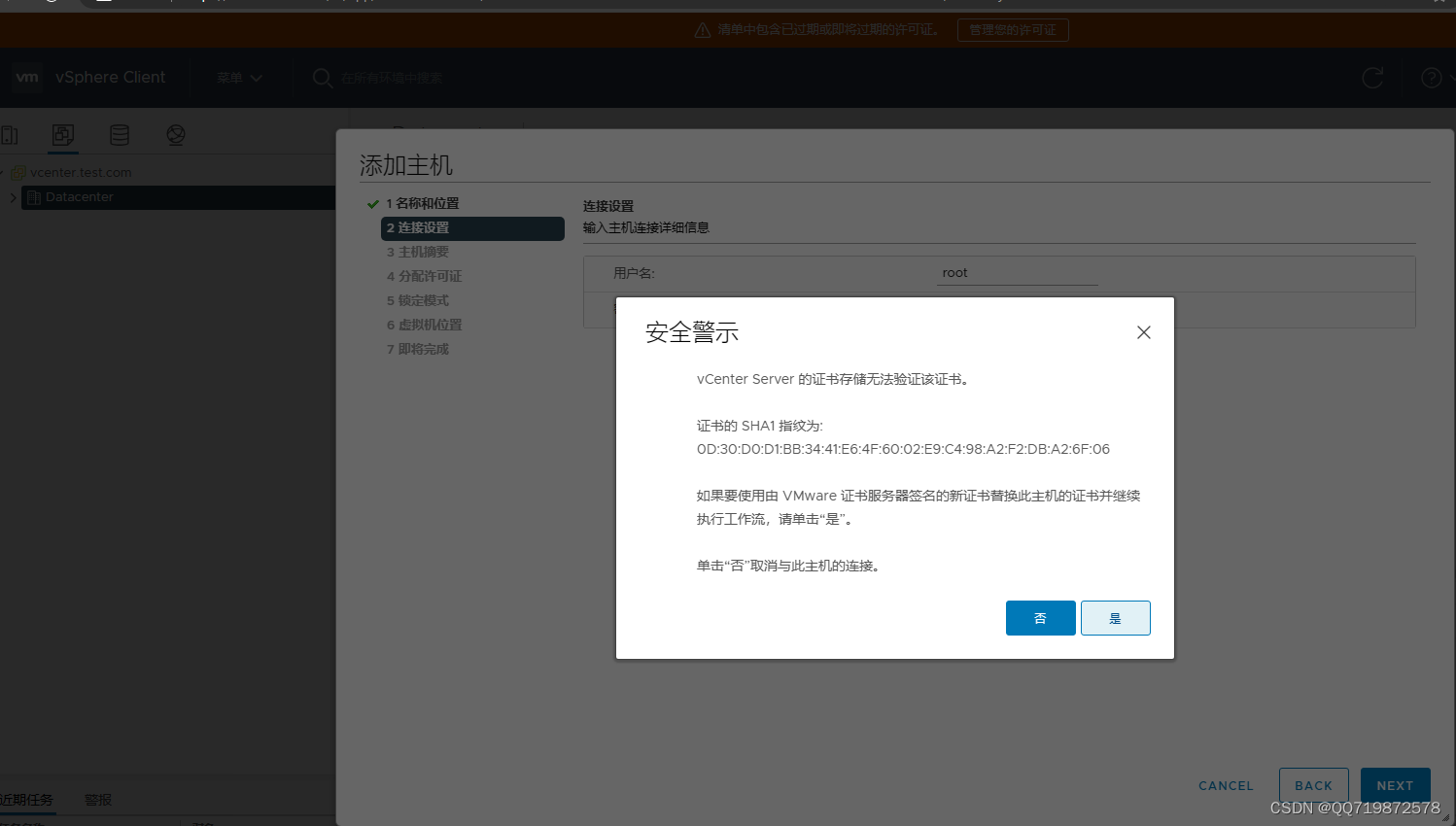Select wizard step 7 即将完成
The image size is (1456, 826).
(x=418, y=349)
